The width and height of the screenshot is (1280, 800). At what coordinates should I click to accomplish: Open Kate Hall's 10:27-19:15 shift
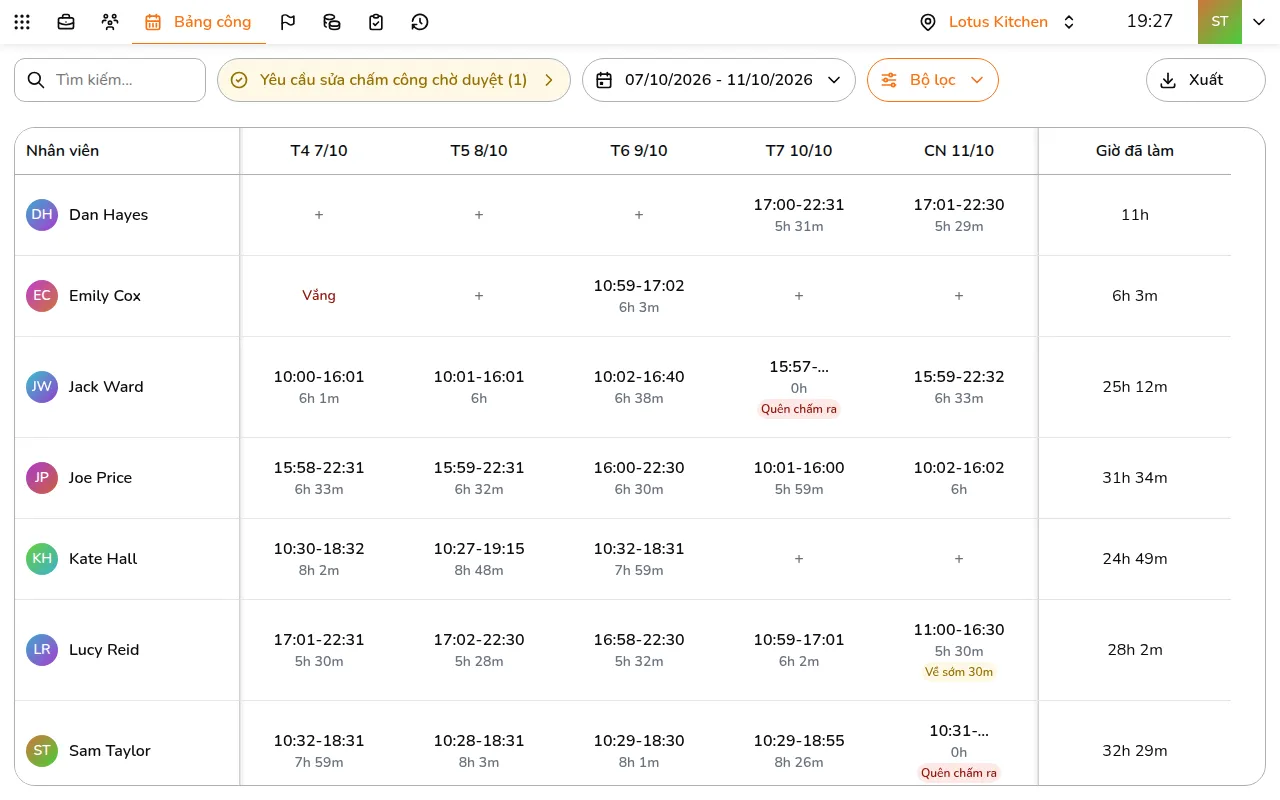[x=479, y=559]
